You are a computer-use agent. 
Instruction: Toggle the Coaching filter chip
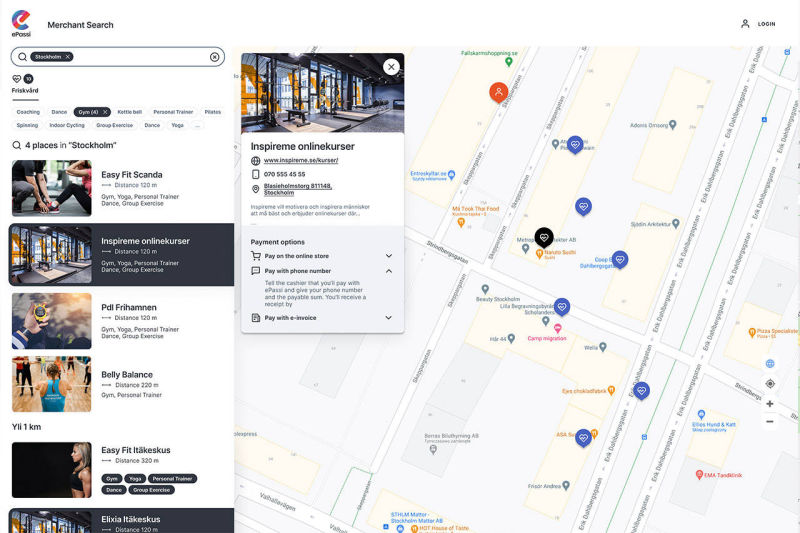(x=28, y=112)
